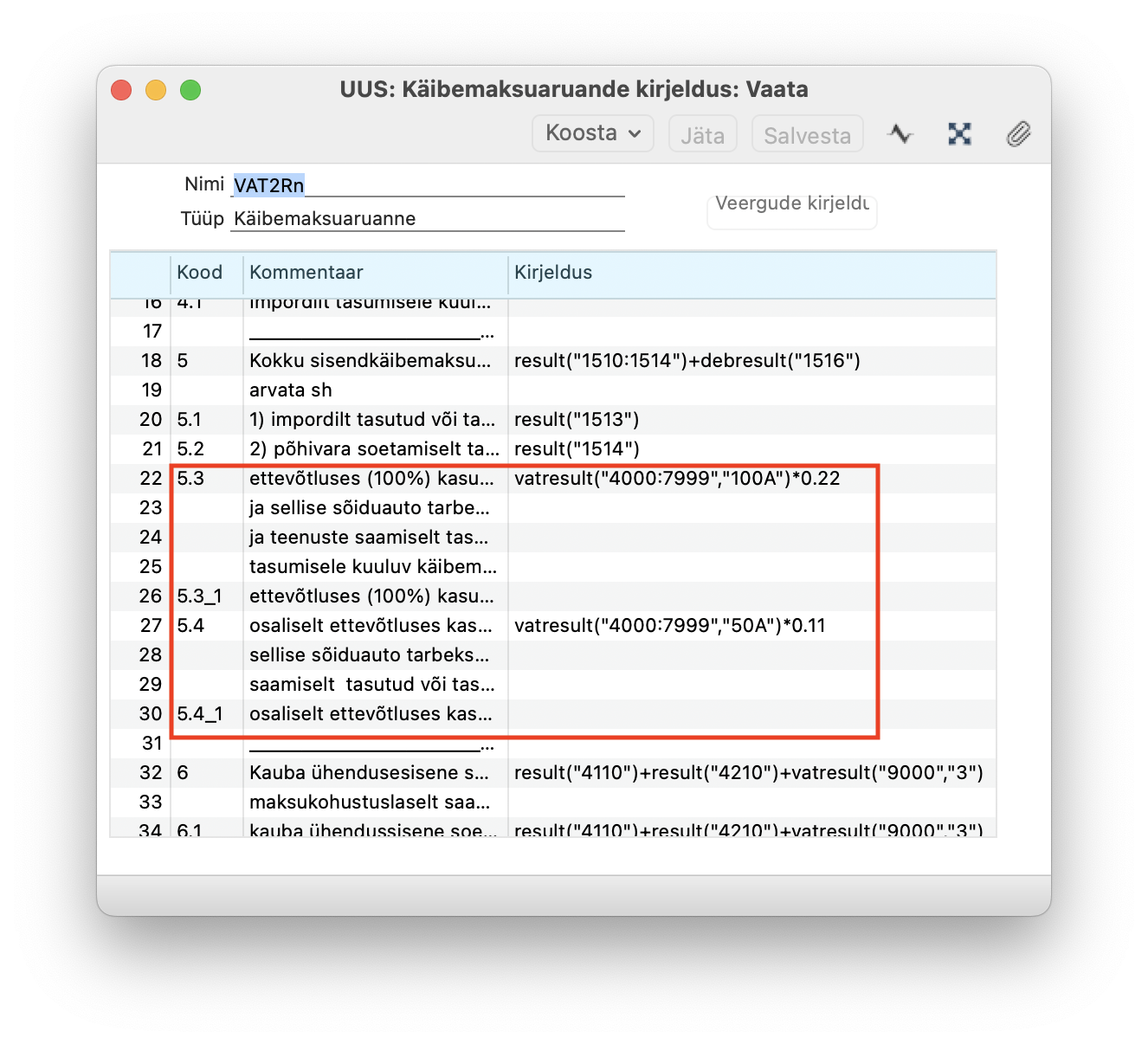Click the comment 'sellise sõiduauto tarbeks...'
The image size is (1148, 1044).
[x=369, y=655]
